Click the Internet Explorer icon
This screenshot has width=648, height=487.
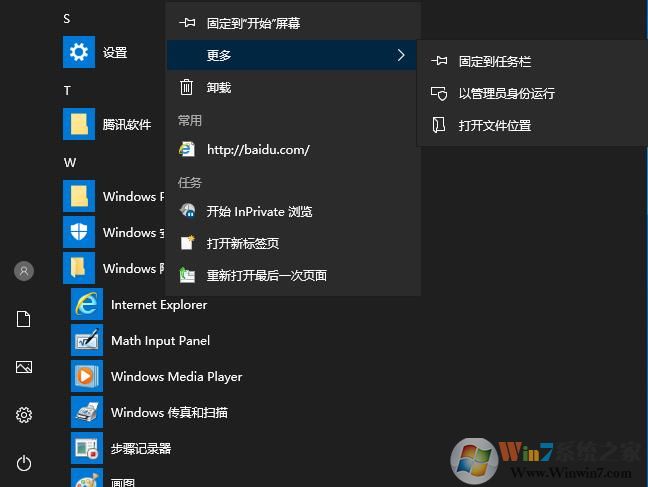(x=87, y=304)
